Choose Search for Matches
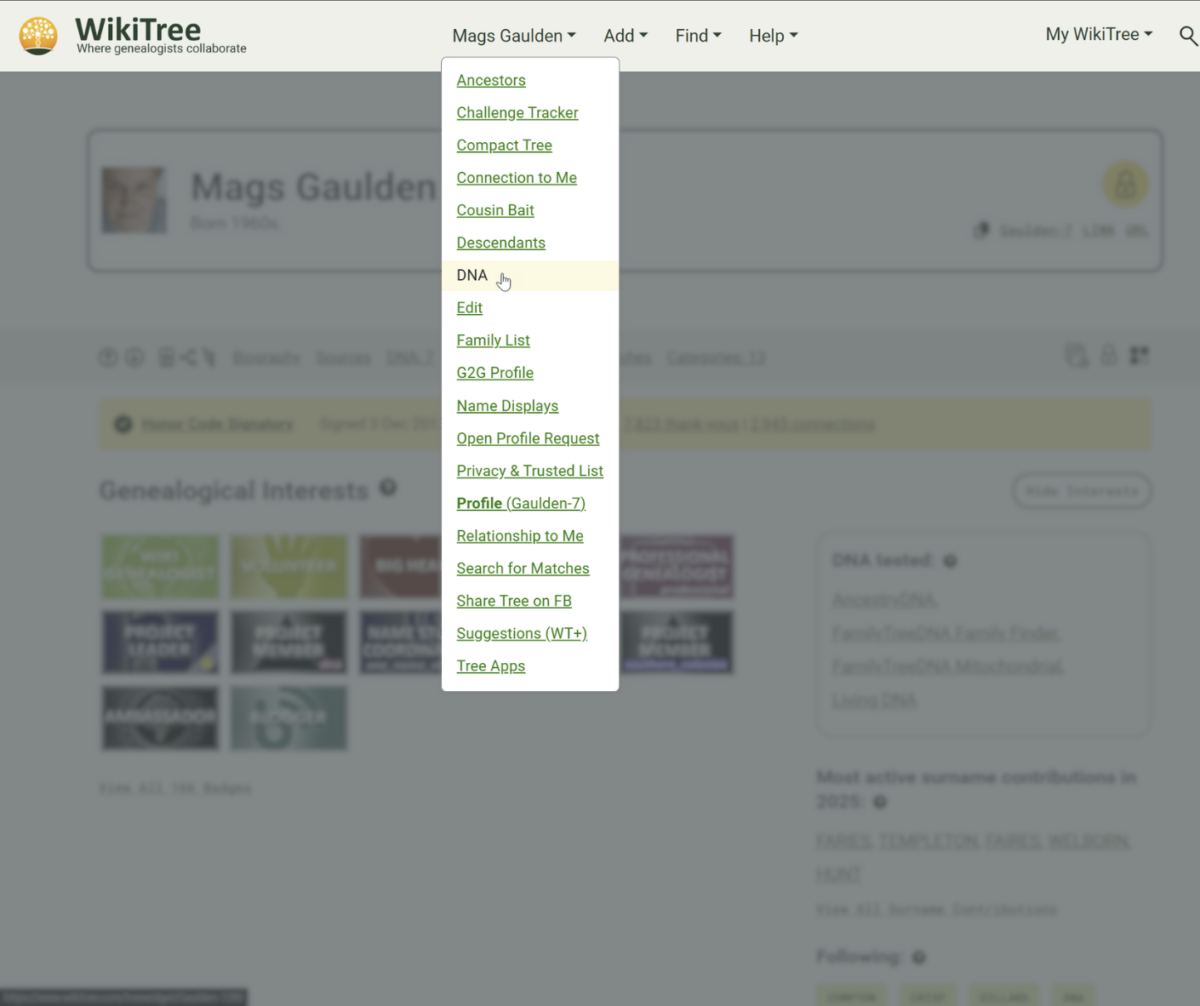This screenshot has width=1200, height=1006. [523, 568]
